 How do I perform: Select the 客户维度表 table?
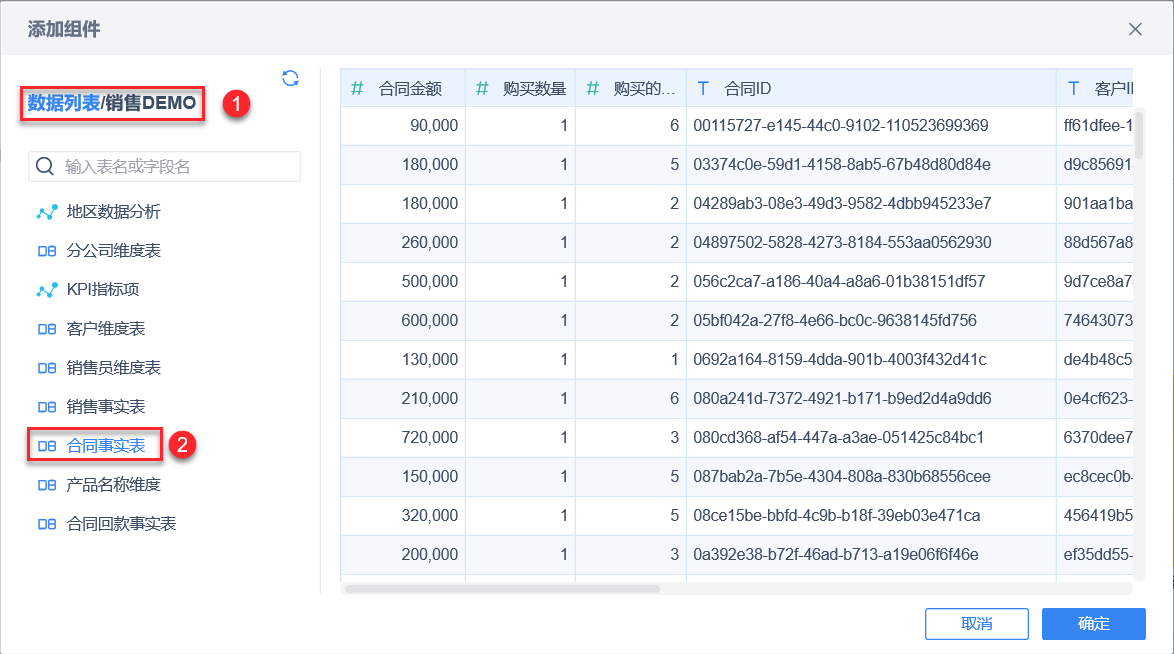pyautogui.click(x=106, y=329)
